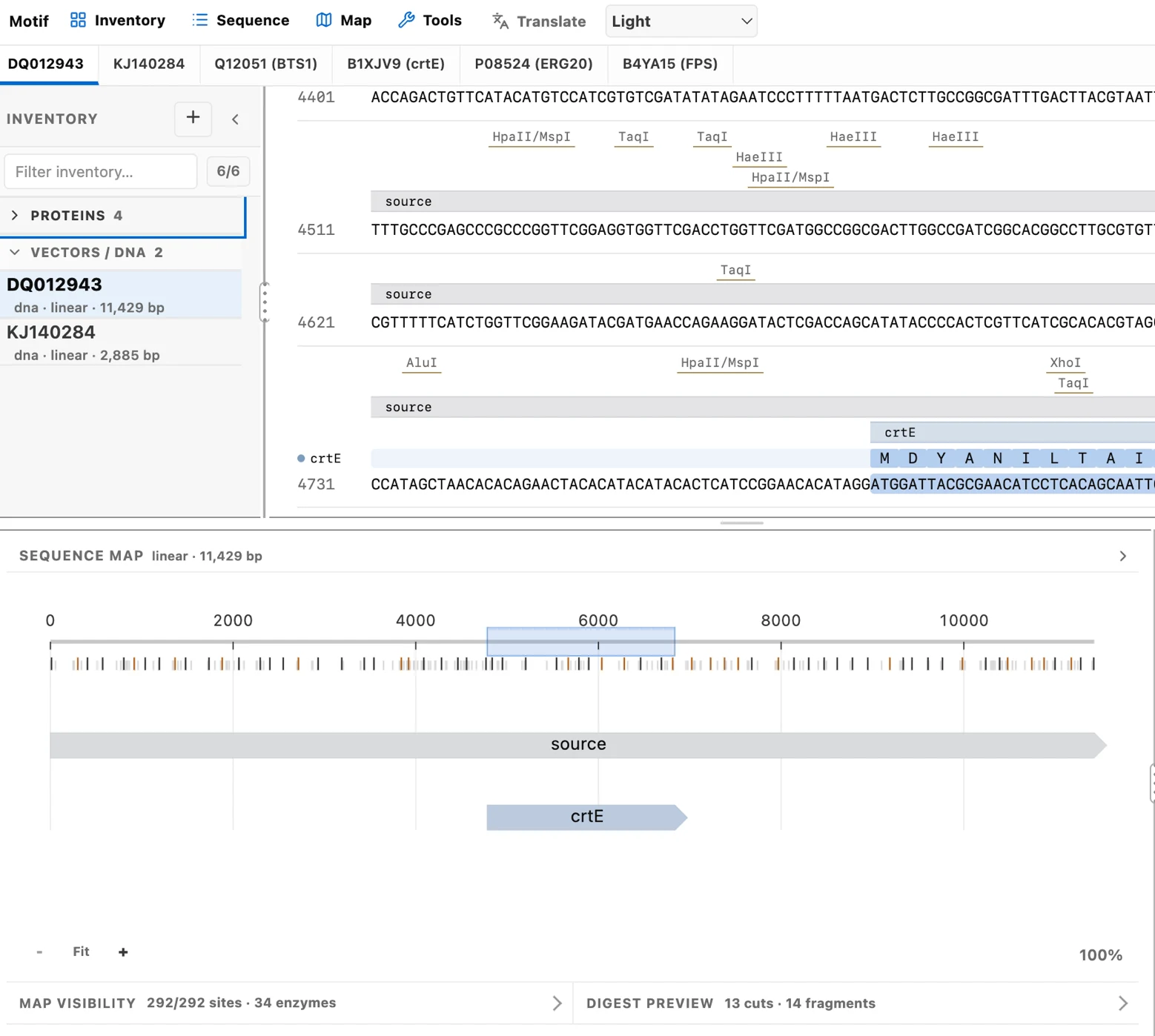
Task: Open the Q12051 (BTS1) tab
Action: point(266,64)
